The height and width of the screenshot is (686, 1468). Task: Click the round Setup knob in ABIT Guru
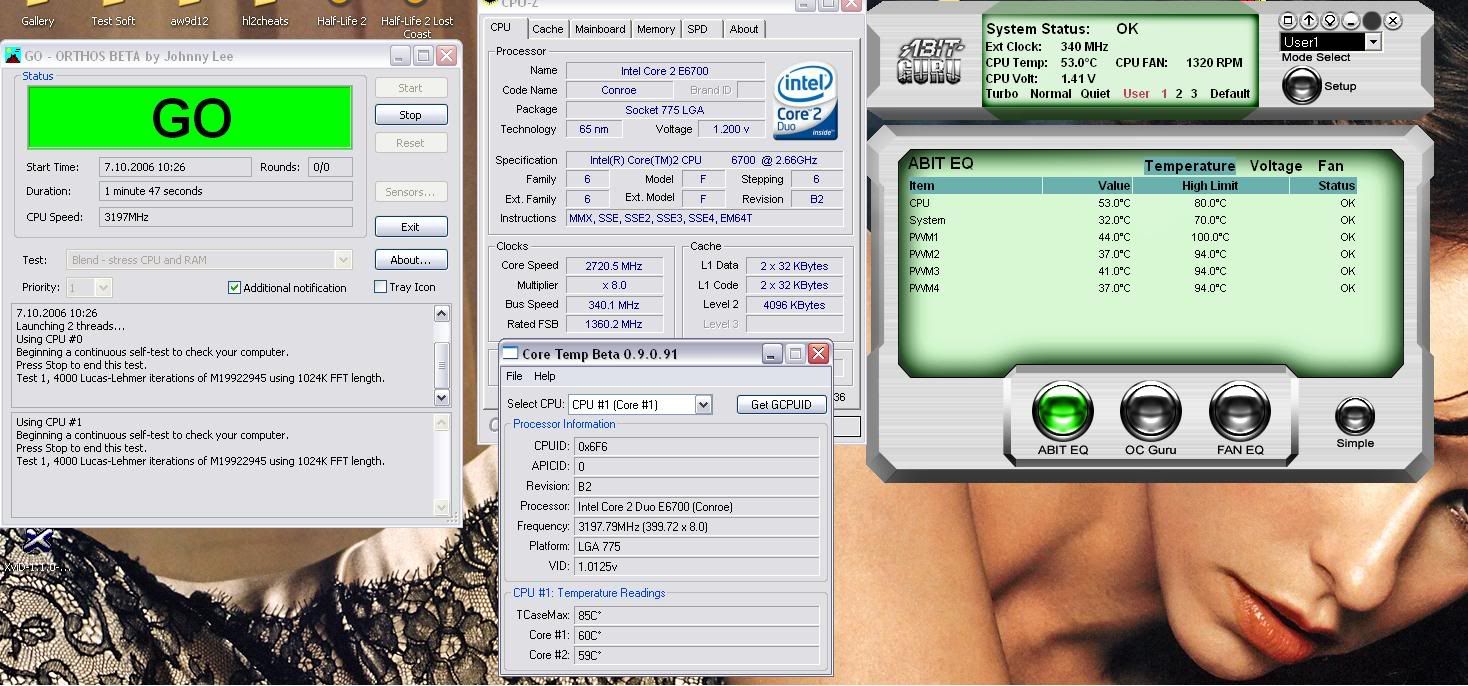click(1302, 86)
